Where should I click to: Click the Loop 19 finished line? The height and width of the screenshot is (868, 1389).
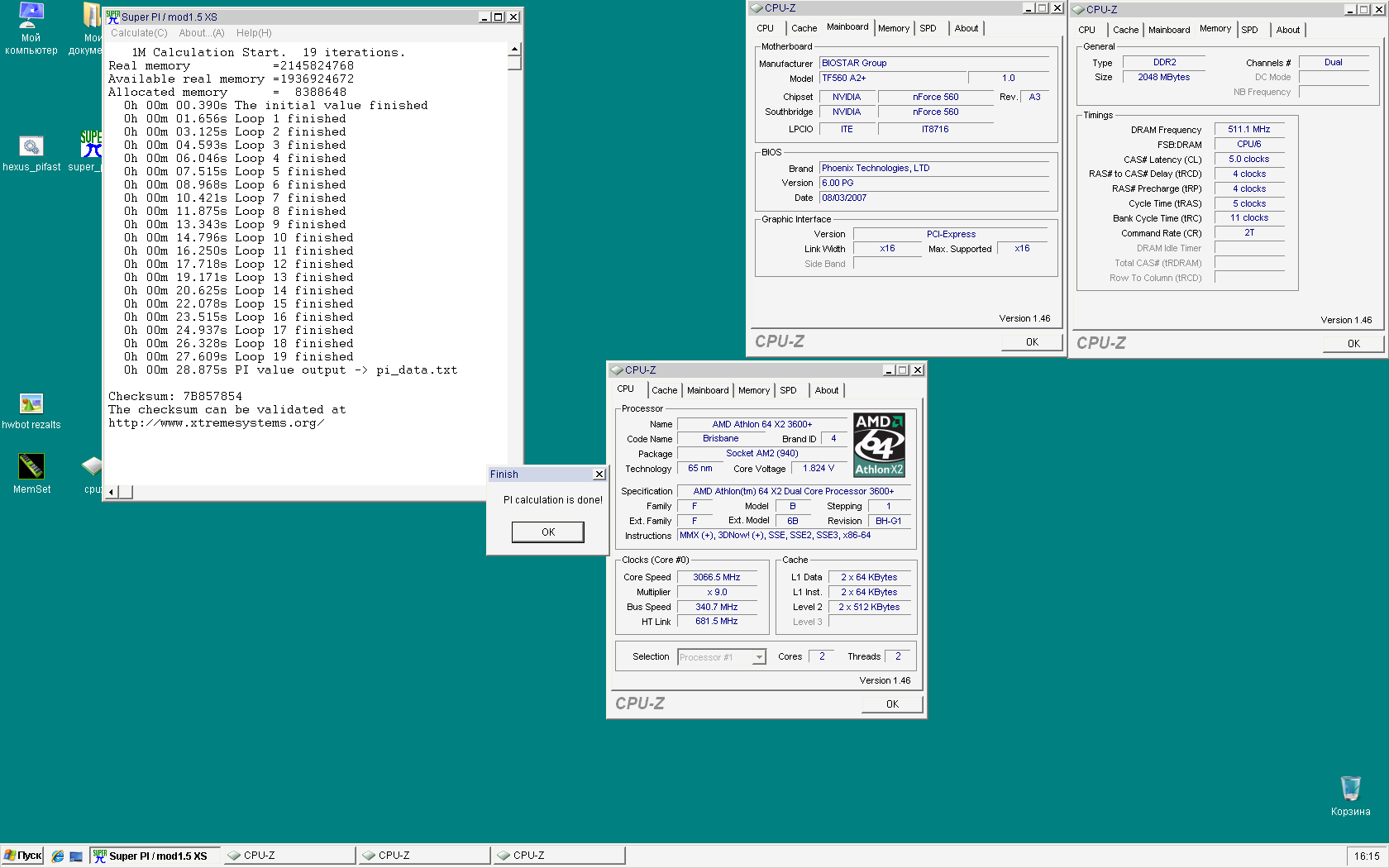(239, 357)
